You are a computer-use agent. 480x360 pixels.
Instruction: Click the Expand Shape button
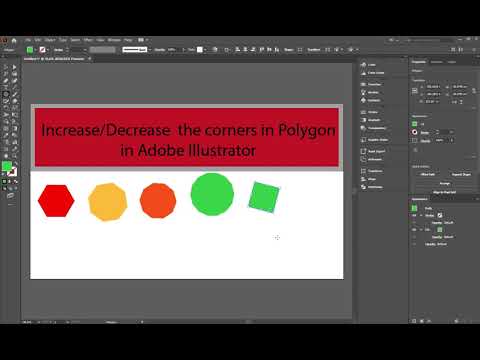pyautogui.click(x=461, y=174)
